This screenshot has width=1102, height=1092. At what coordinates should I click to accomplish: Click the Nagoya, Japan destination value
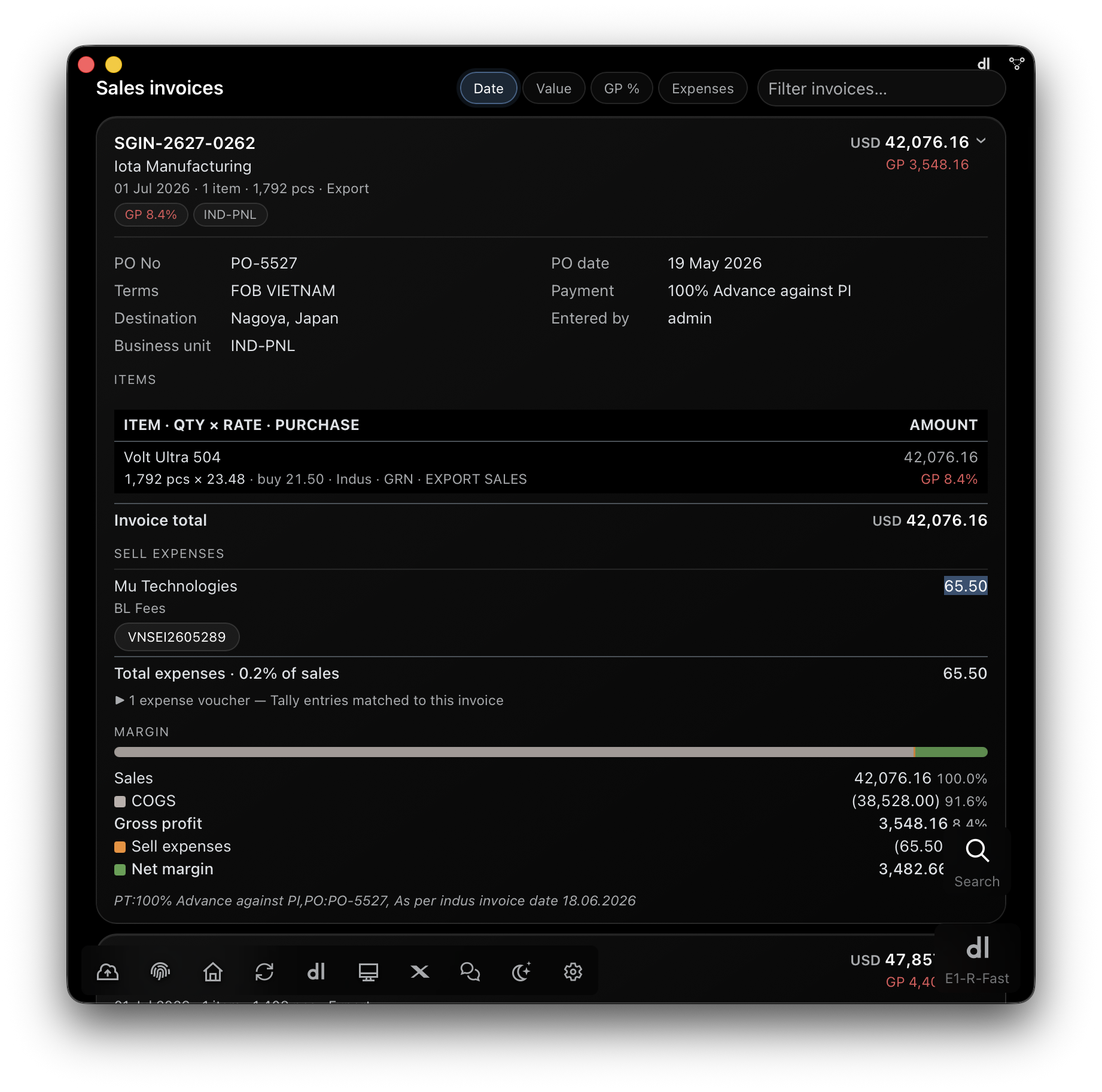pos(284,318)
